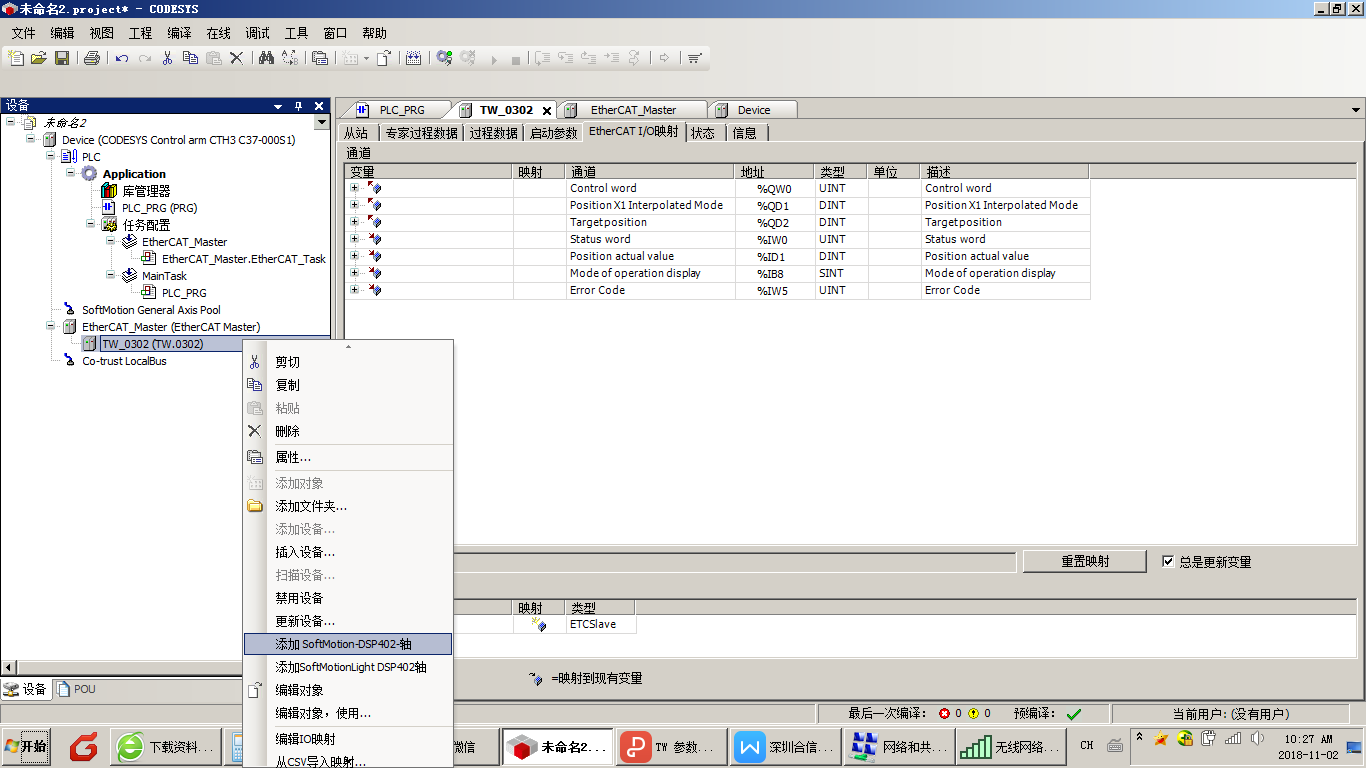
Task: Open toolbar options at far right
Action: coord(695,58)
